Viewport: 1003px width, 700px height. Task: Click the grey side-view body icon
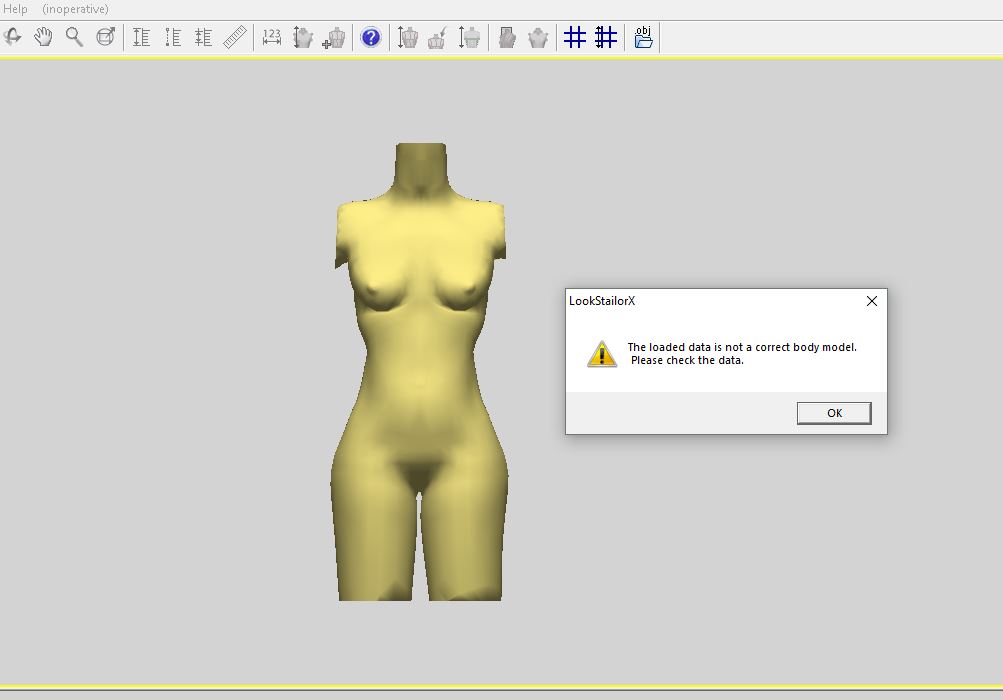coord(507,37)
